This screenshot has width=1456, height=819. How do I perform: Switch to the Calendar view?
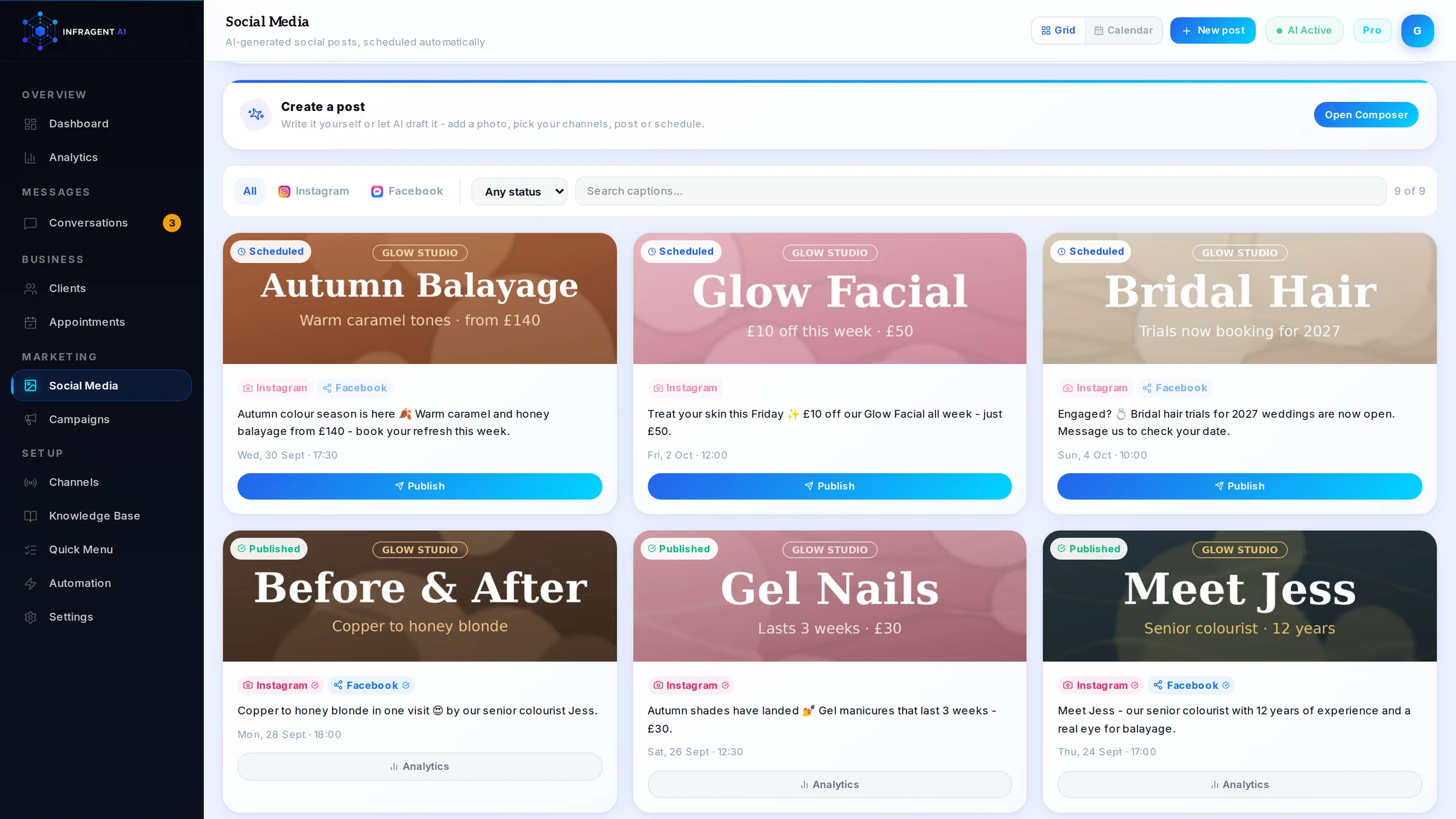(1124, 30)
